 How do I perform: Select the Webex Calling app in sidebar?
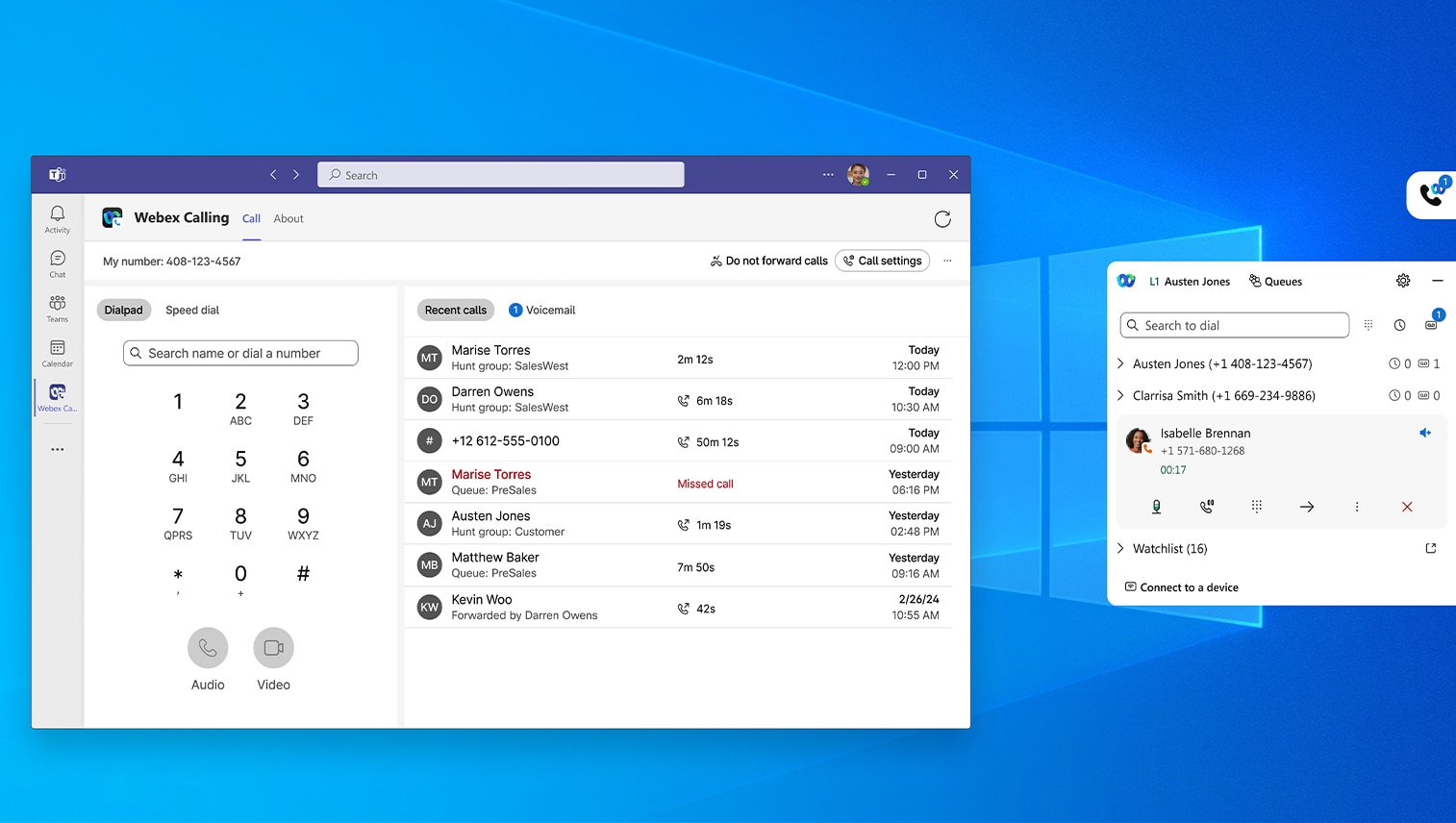click(58, 397)
